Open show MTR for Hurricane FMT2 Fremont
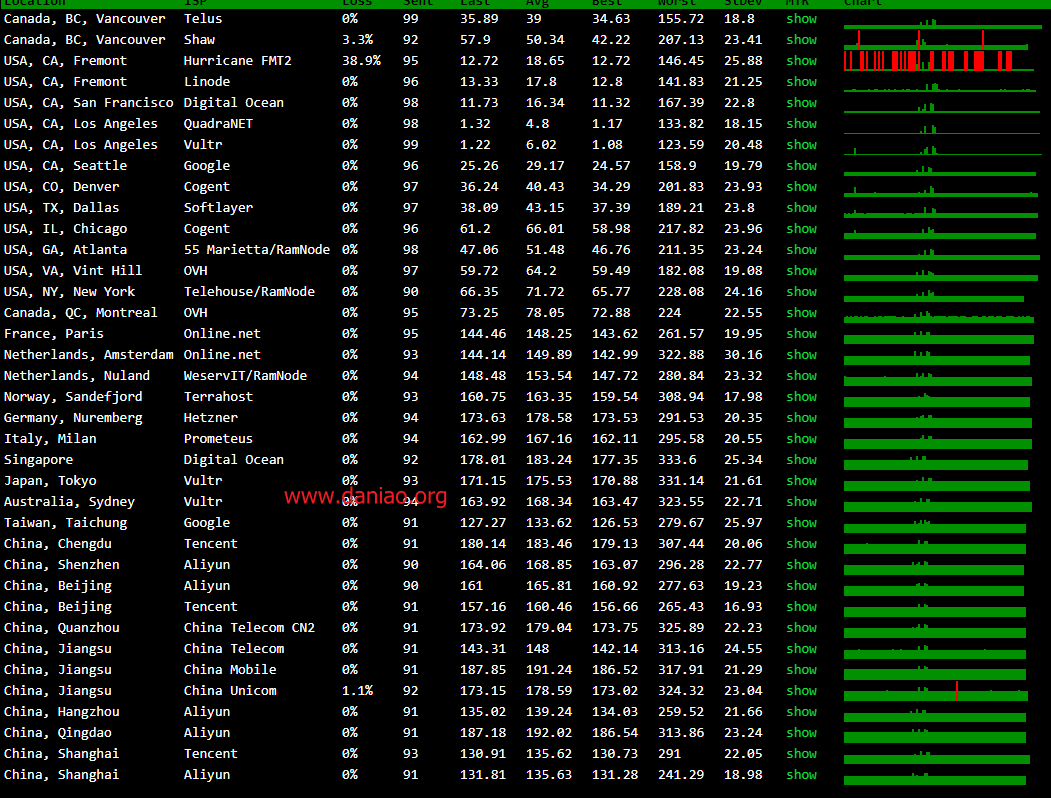Screen dimensions: 1051x798 [801, 60]
